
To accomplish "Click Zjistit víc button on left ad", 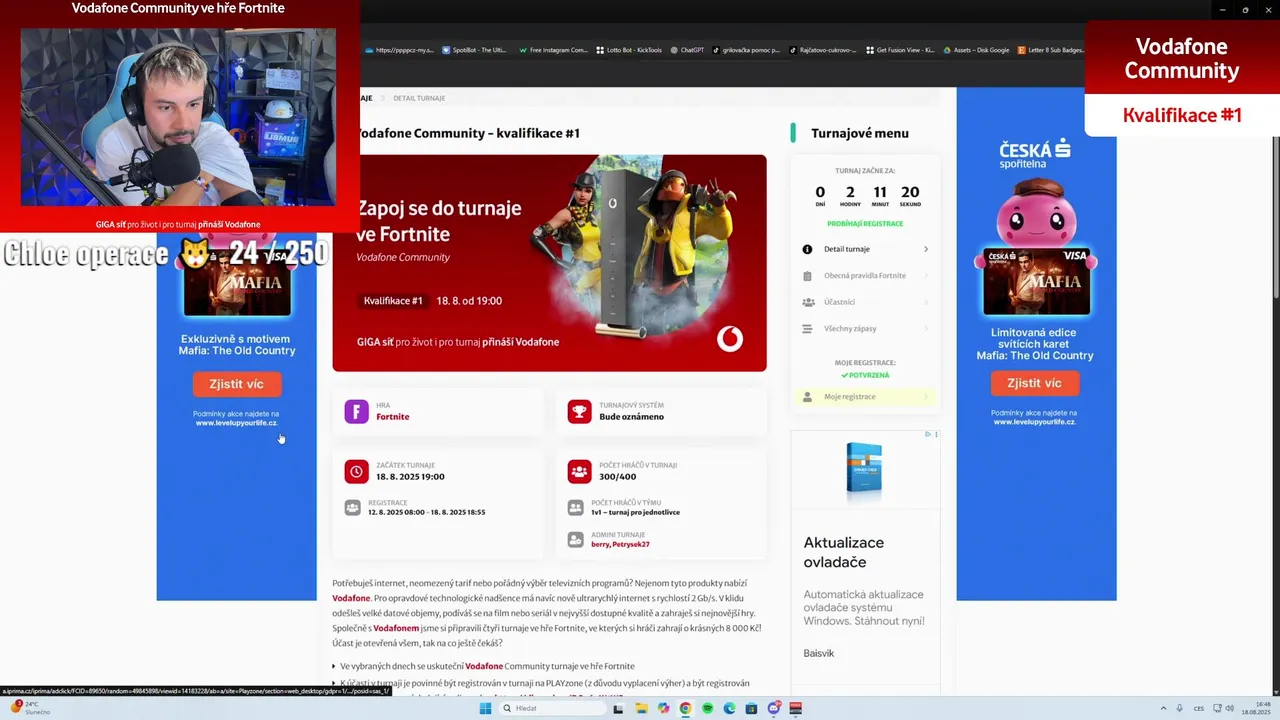I will click(x=237, y=384).
